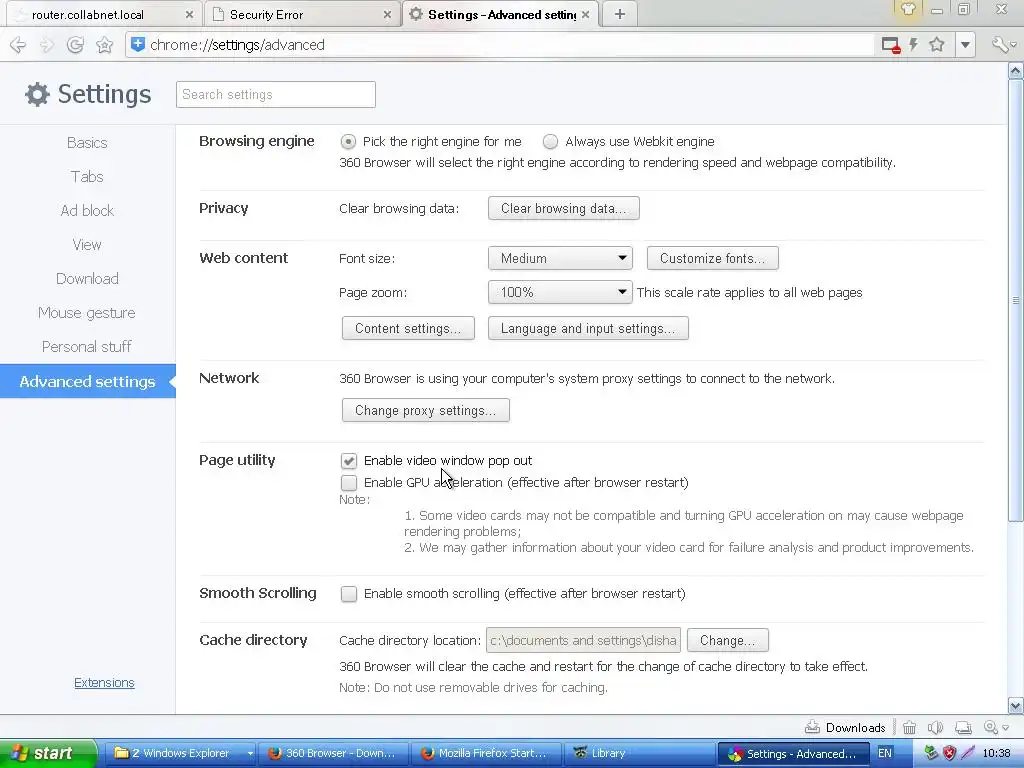Click the vertical scrollbar down arrow
The width and height of the screenshot is (1024, 768).
pyautogui.click(x=1016, y=705)
